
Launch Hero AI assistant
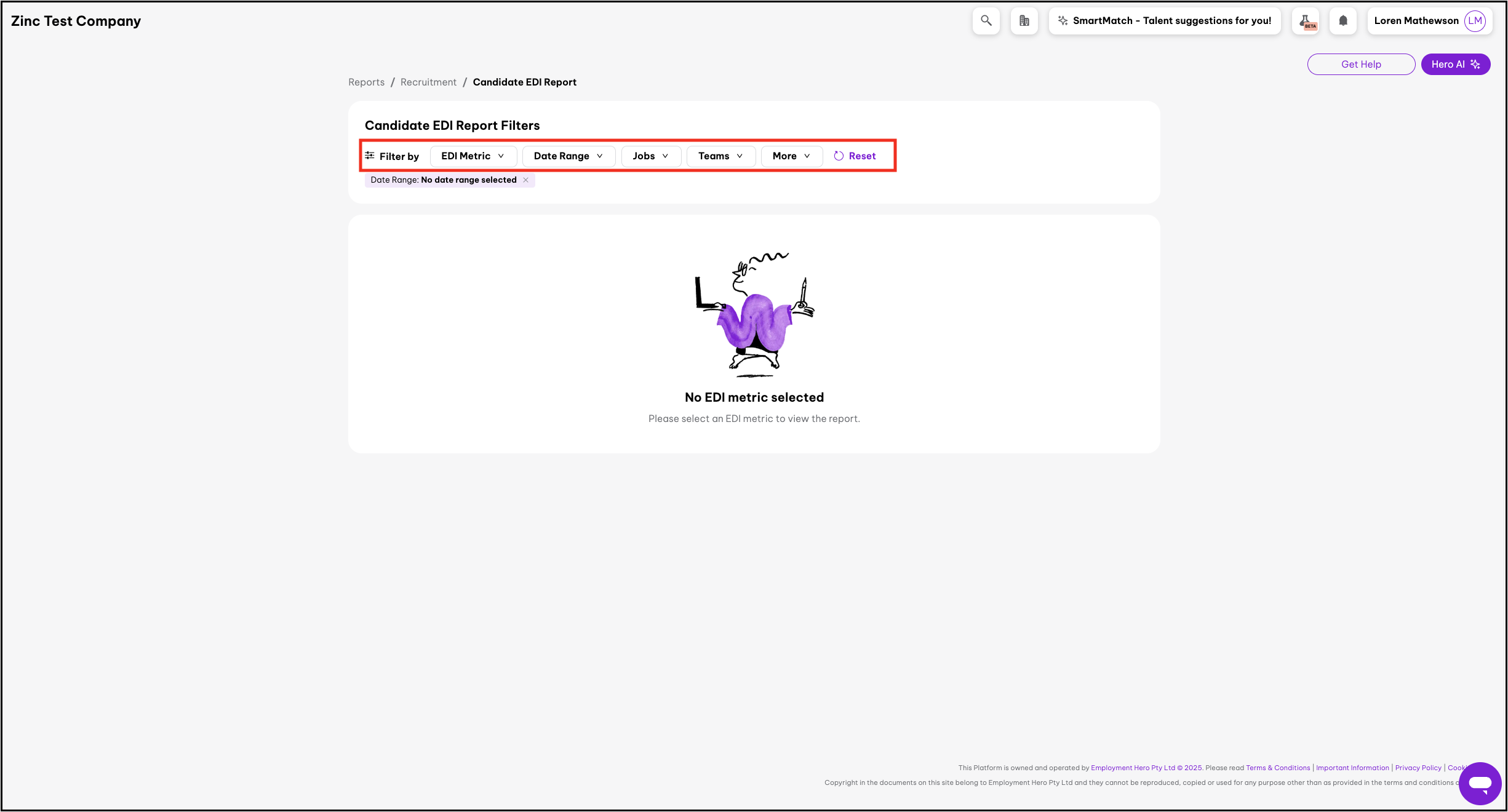[1455, 65]
